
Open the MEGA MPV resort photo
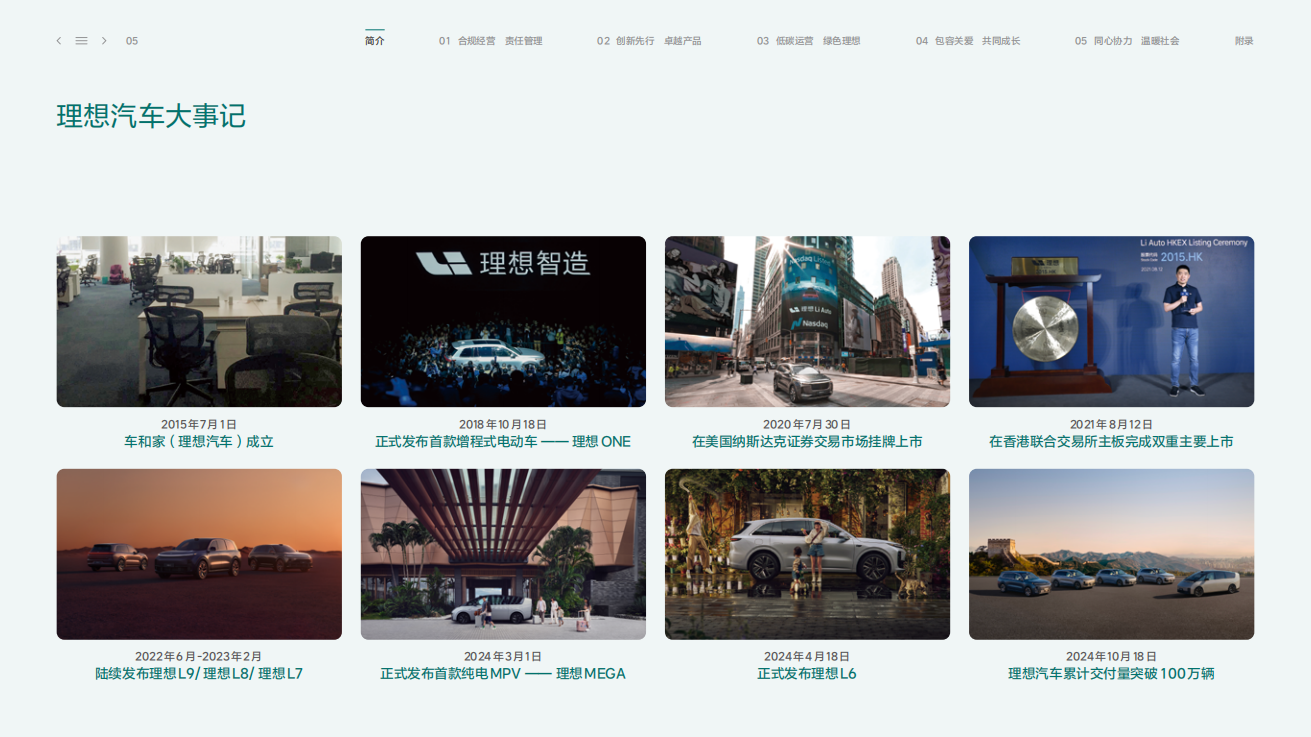503,554
